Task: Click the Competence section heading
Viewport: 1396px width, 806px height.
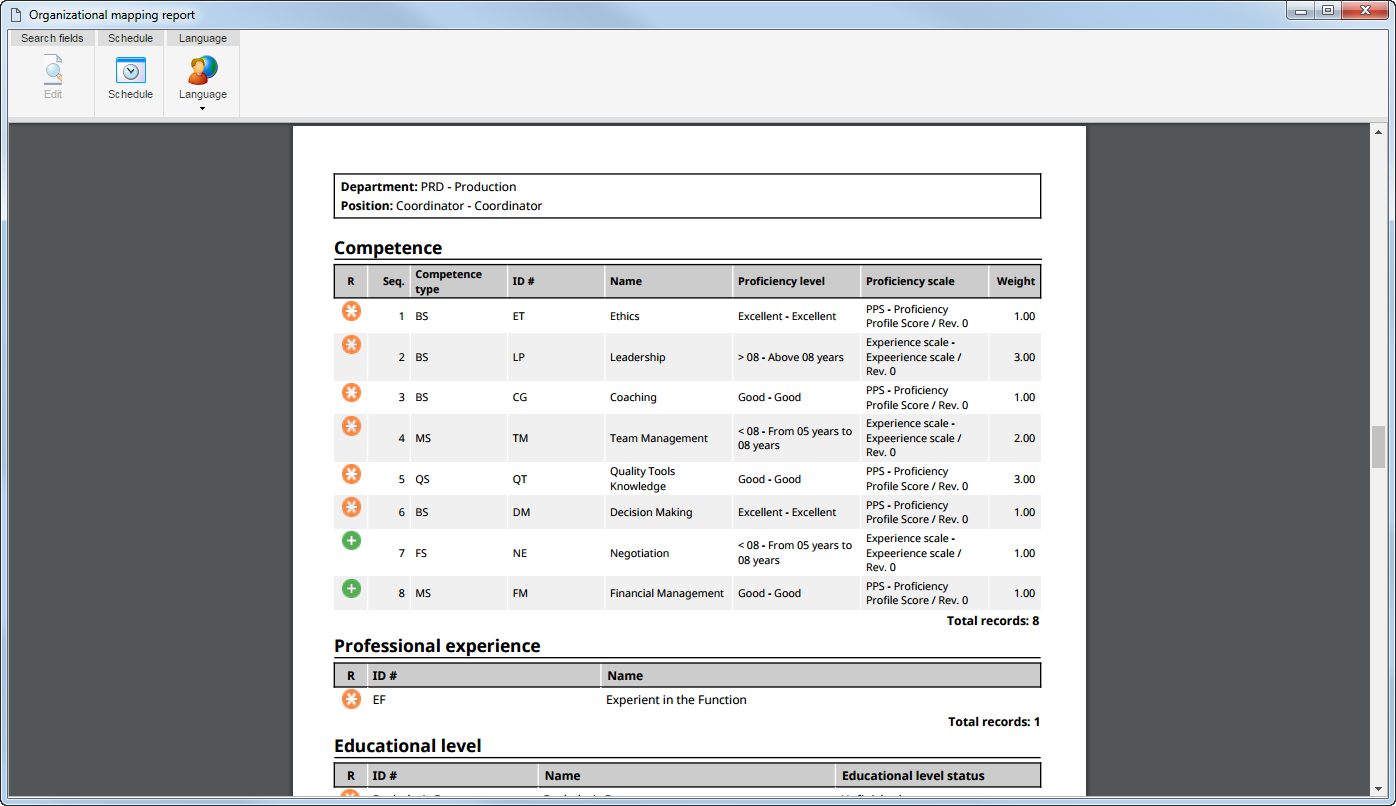Action: (x=388, y=247)
